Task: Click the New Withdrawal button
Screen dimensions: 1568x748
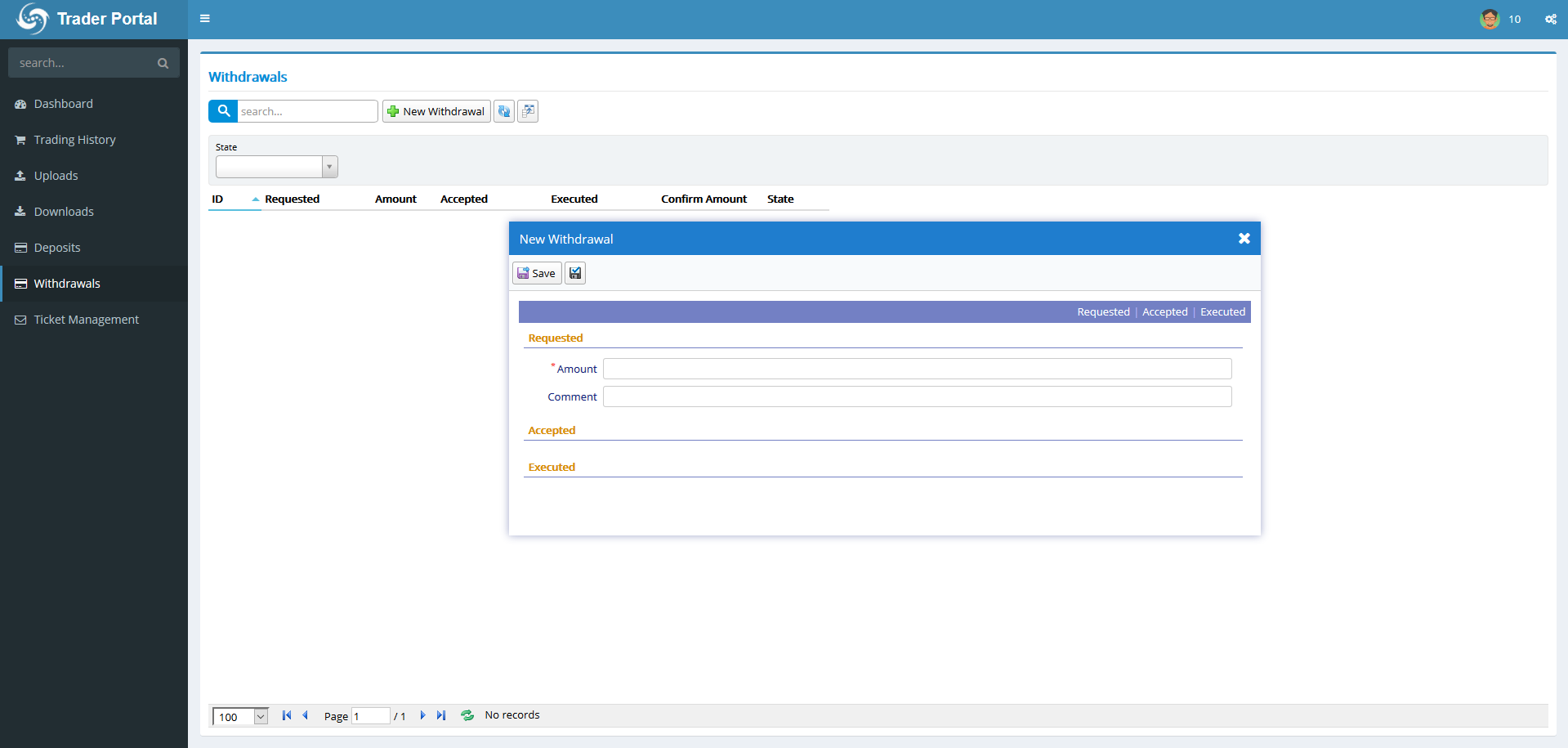Action: [x=436, y=111]
